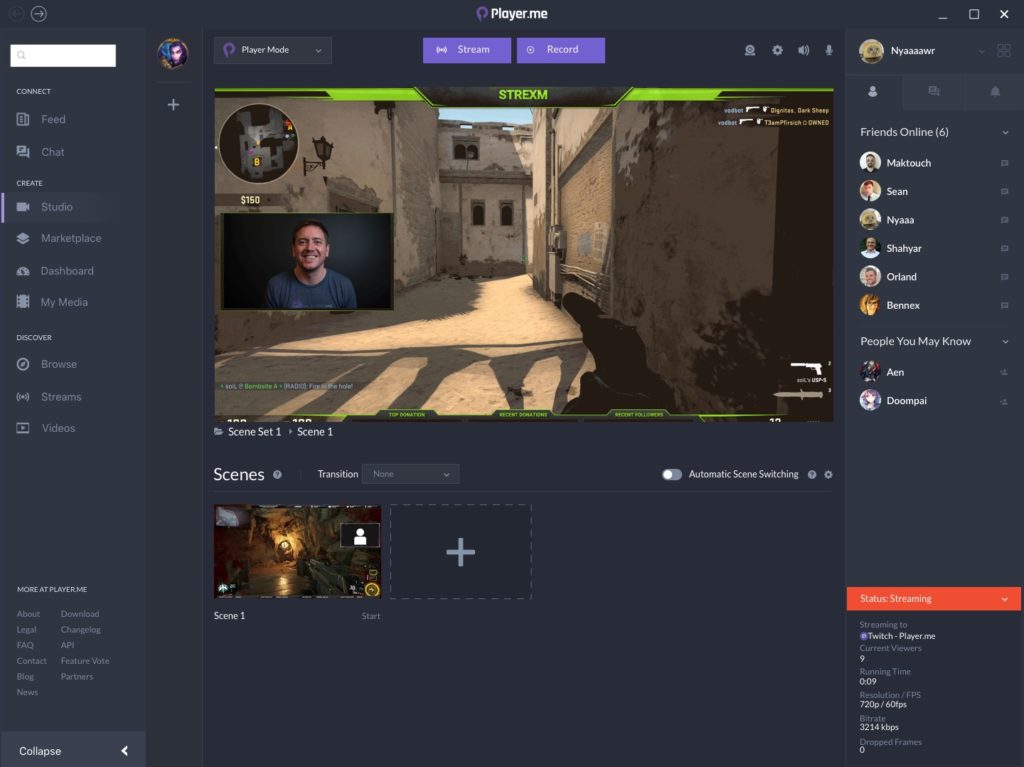Click the webcam icon in the top toolbar

(x=750, y=50)
